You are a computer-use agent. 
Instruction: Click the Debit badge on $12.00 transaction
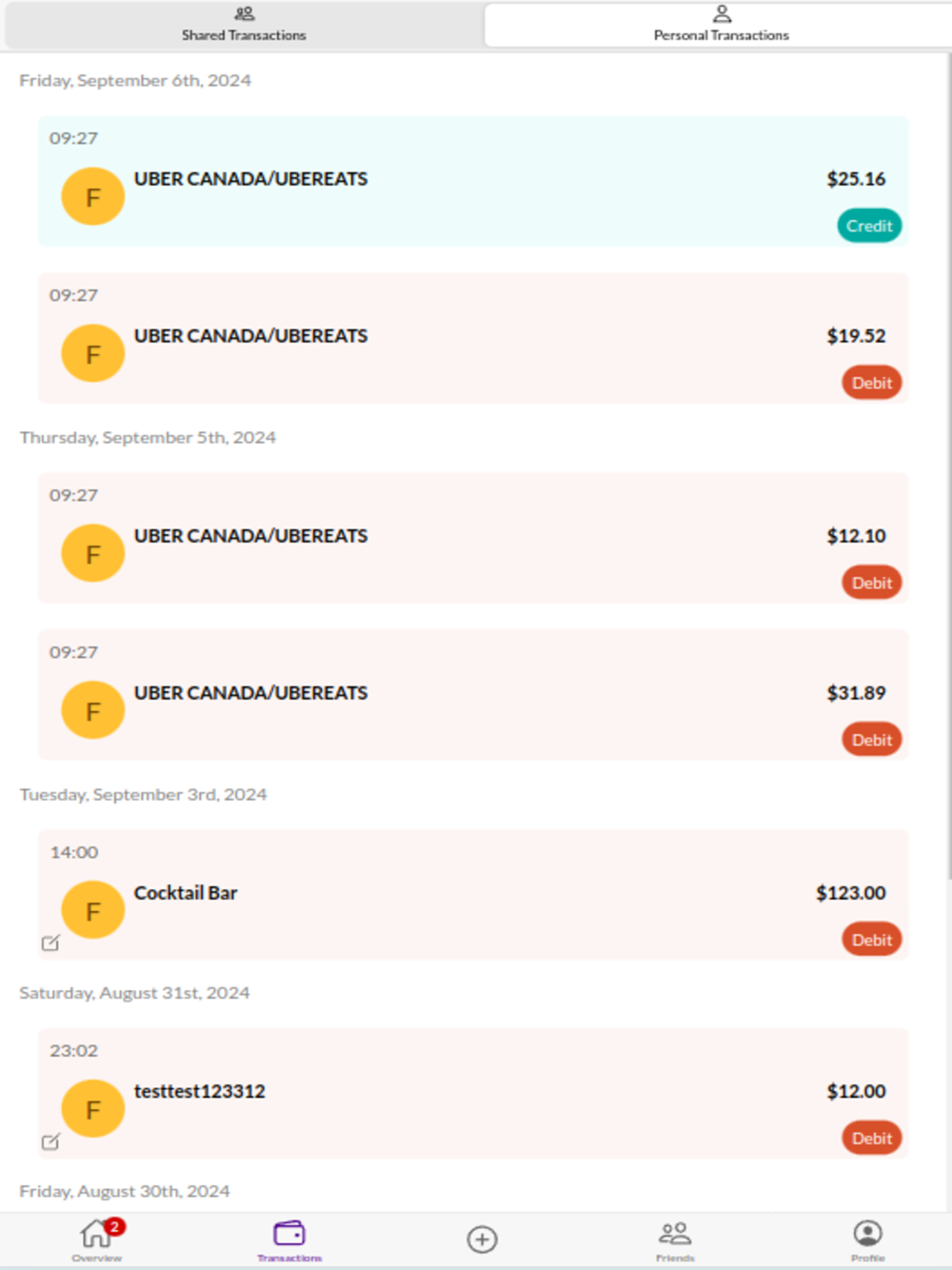(871, 1138)
